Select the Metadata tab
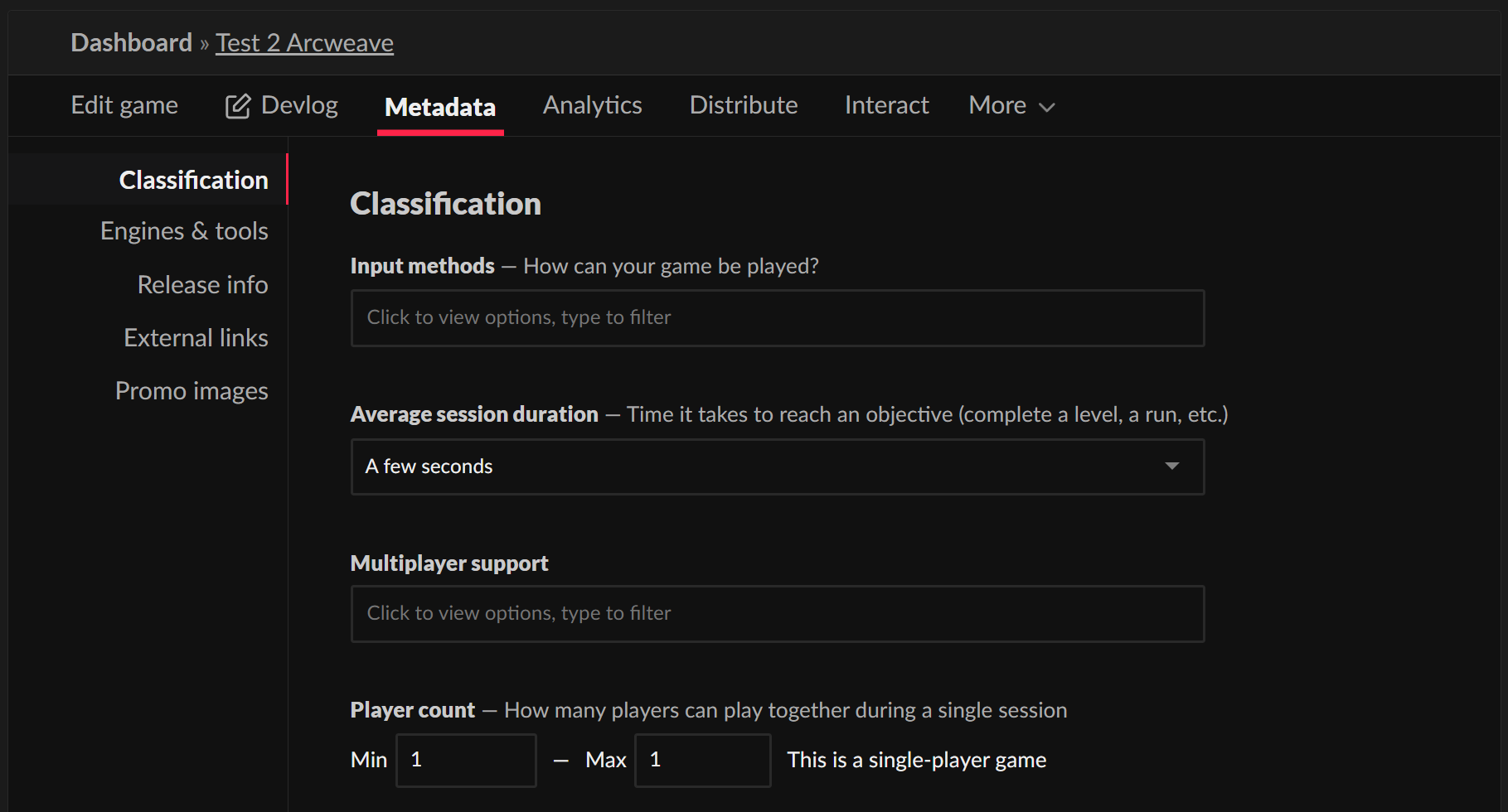 440,107
